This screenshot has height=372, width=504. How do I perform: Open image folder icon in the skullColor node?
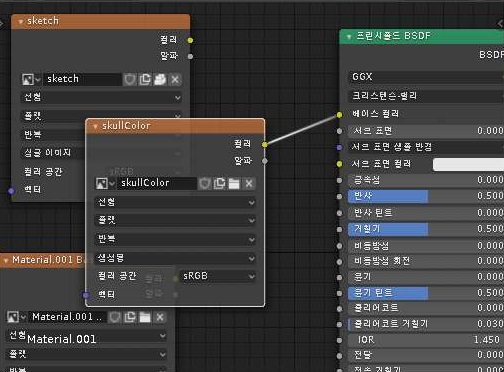pos(234,183)
